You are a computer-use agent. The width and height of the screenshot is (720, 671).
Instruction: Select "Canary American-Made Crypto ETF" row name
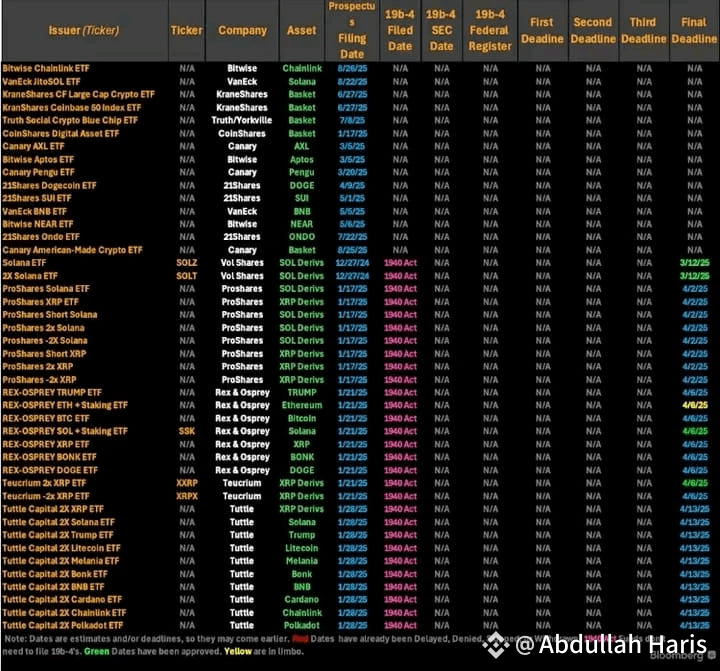coord(73,250)
